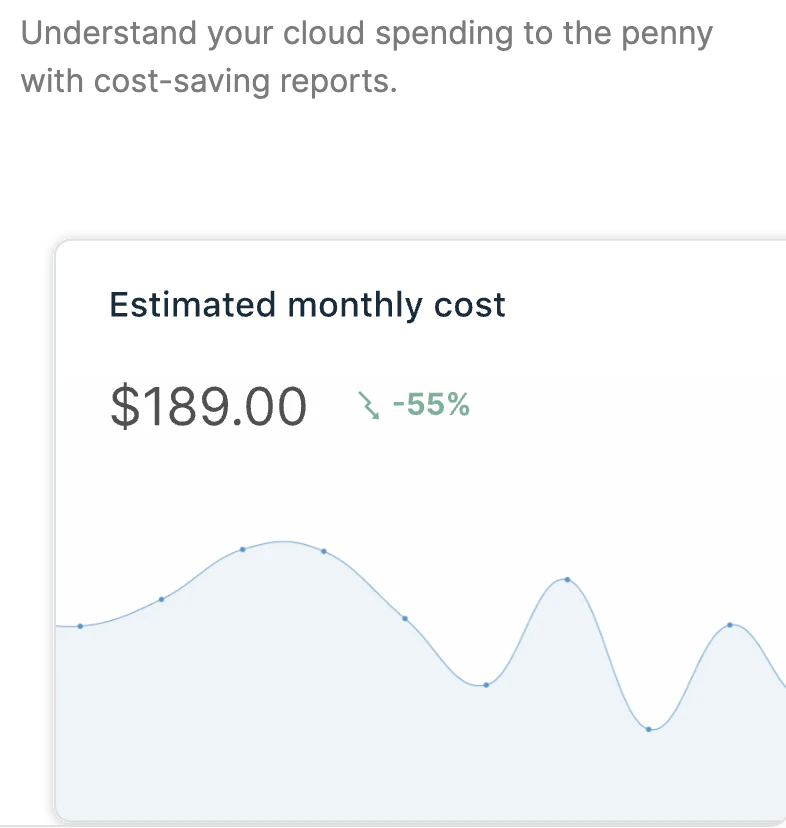Viewport: 786px width, 828px height.
Task: Click the shaded area beneath the chart line
Action: 300,720
